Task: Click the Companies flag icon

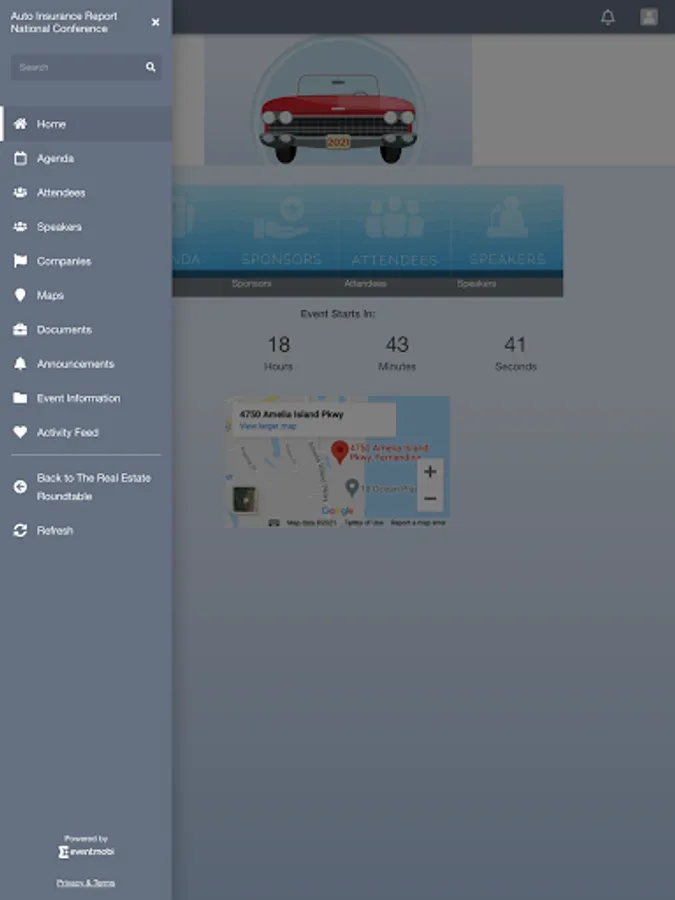Action: click(x=20, y=261)
